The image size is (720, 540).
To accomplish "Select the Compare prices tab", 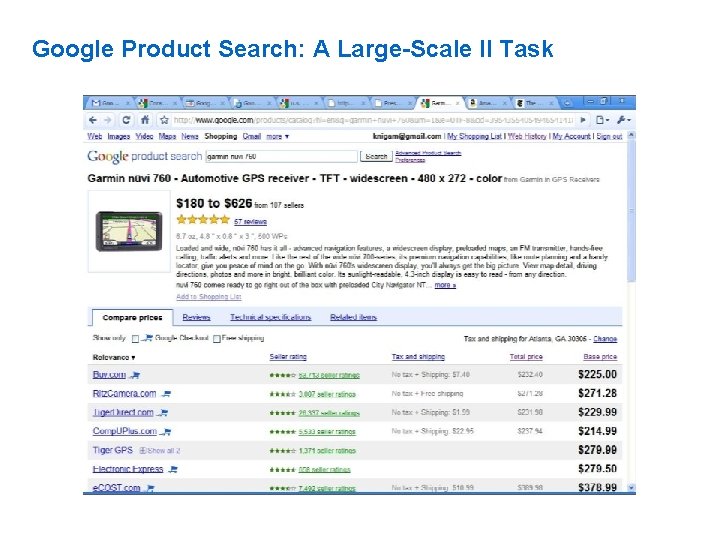I will [x=132, y=317].
